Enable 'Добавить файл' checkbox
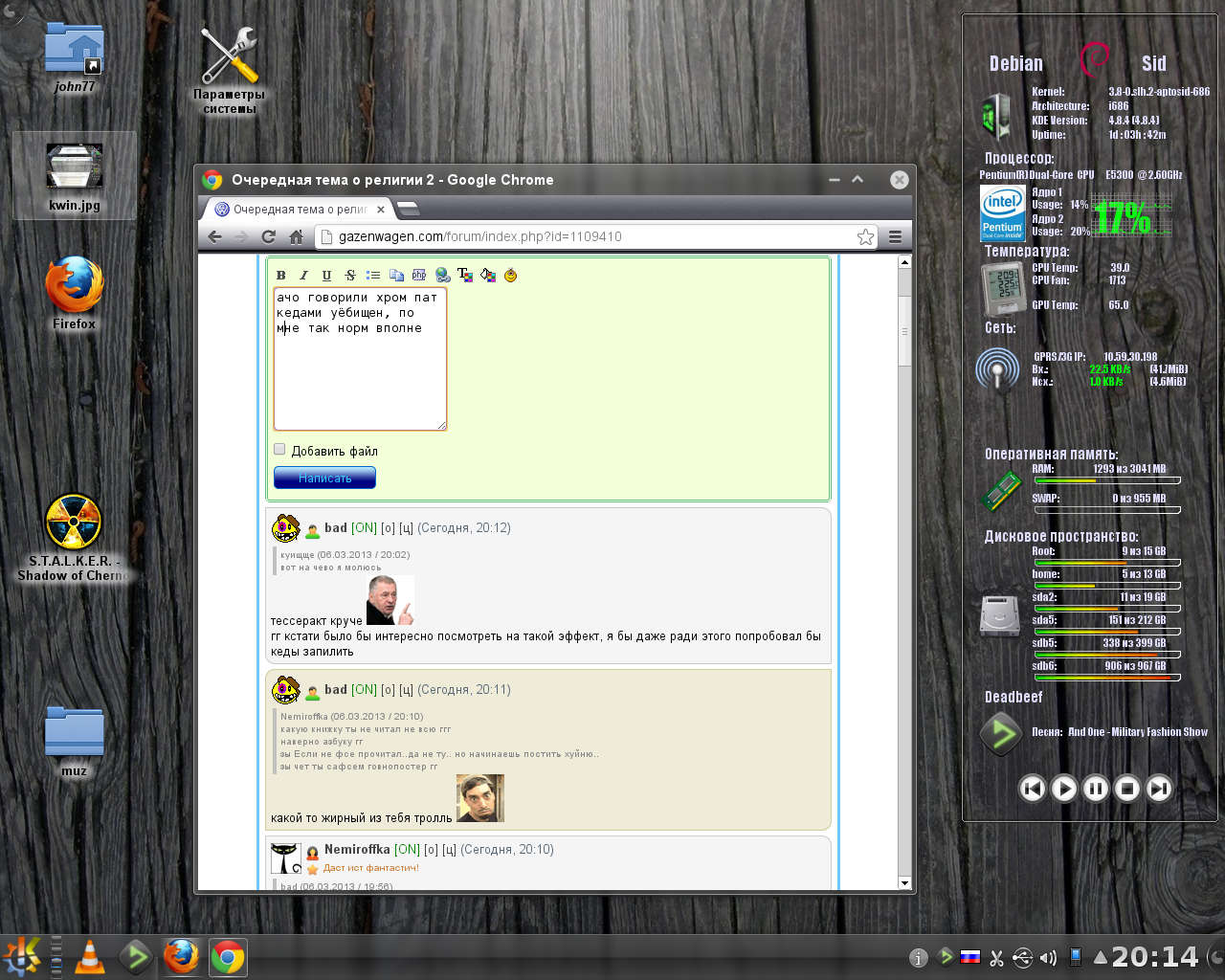The width and height of the screenshot is (1225, 980). [279, 449]
